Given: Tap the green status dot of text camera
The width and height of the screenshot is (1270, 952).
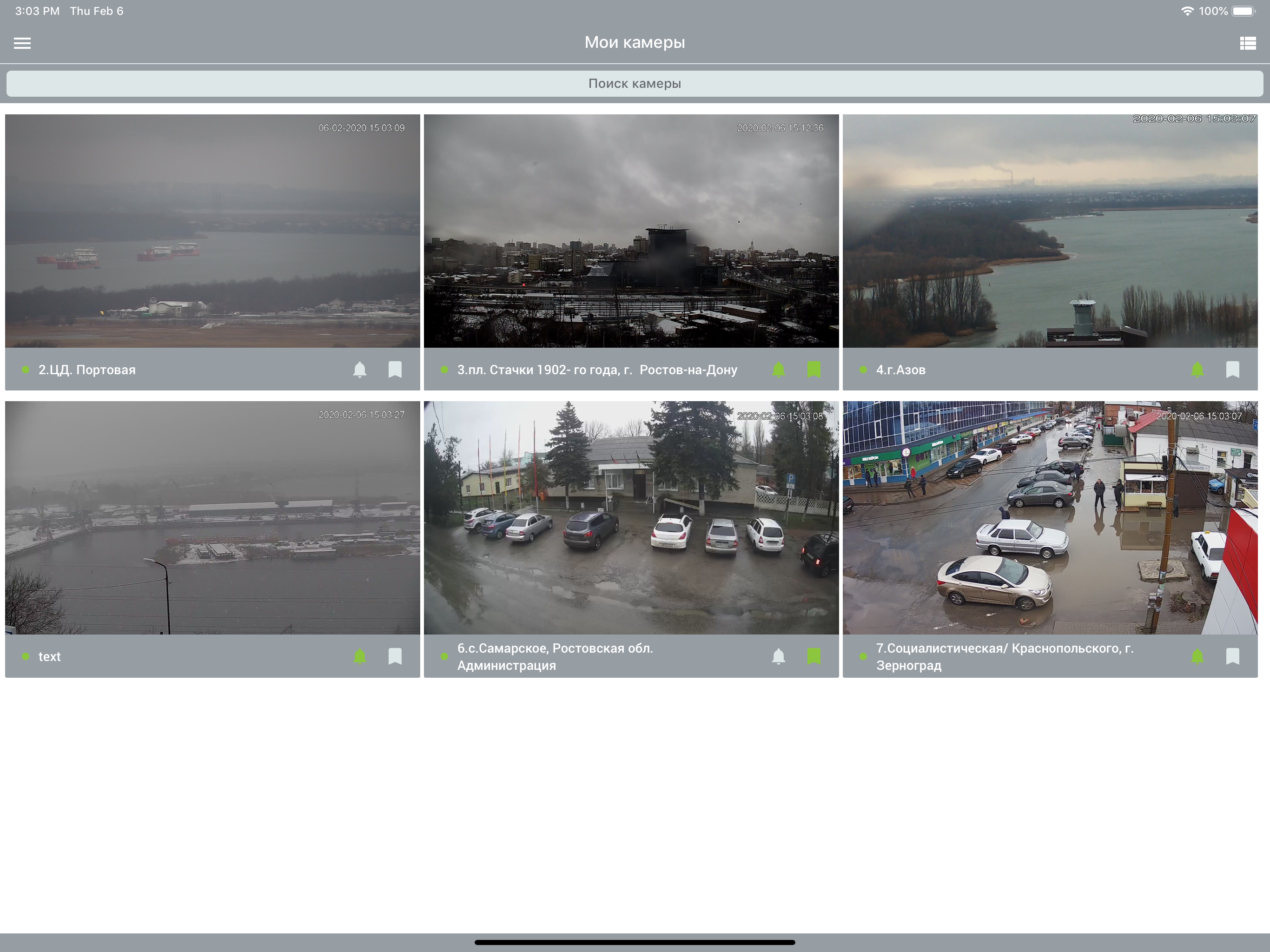Looking at the screenshot, I should pyautogui.click(x=25, y=656).
